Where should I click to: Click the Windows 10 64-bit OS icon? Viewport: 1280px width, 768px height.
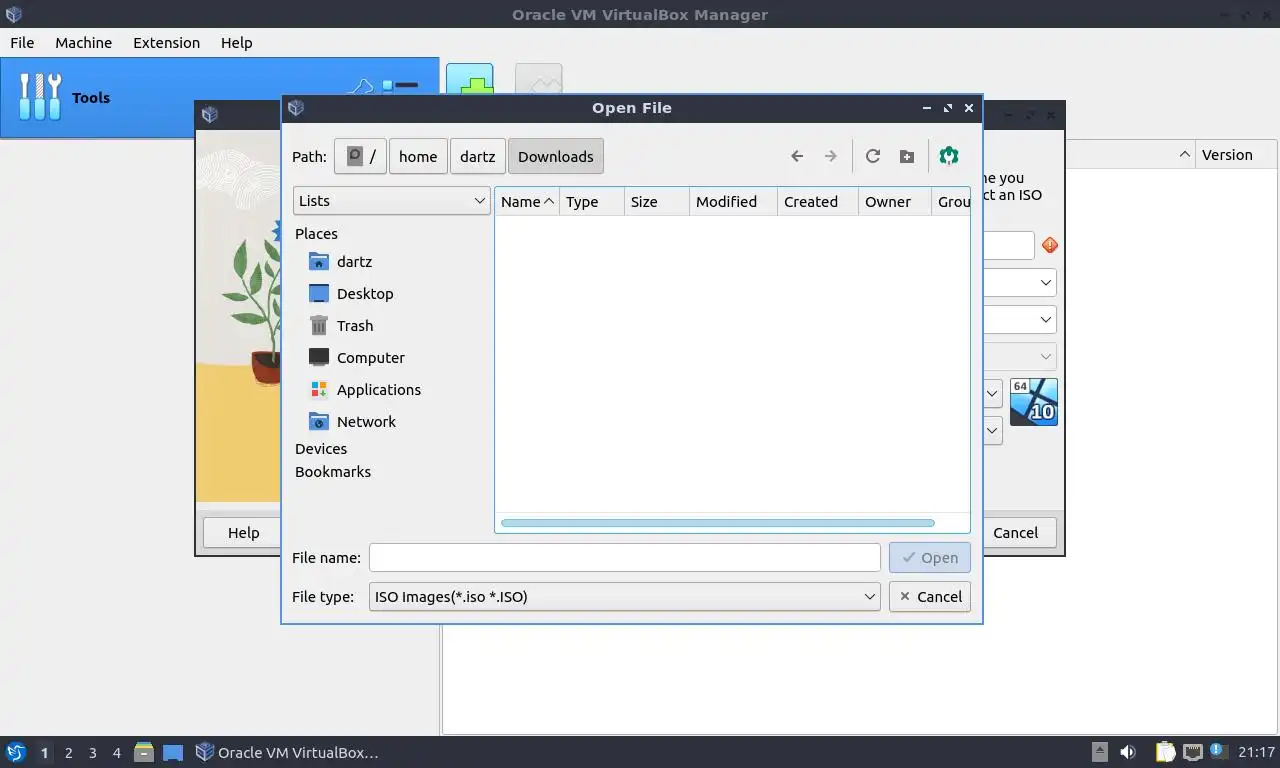pyautogui.click(x=1033, y=401)
